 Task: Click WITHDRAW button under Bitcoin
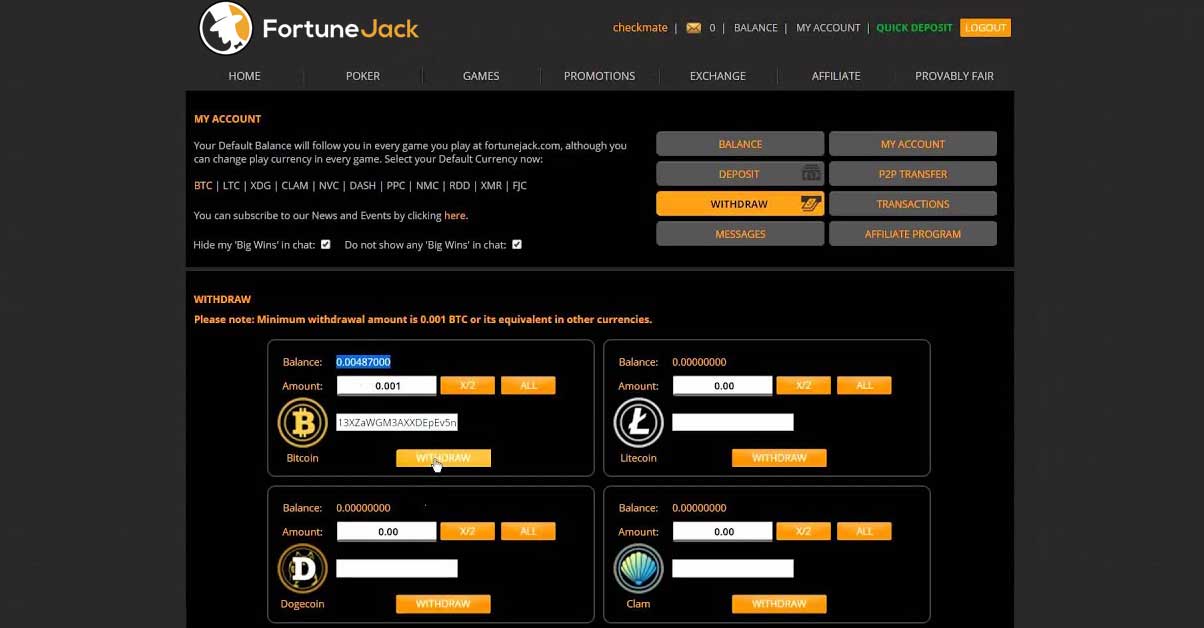[x=443, y=458]
